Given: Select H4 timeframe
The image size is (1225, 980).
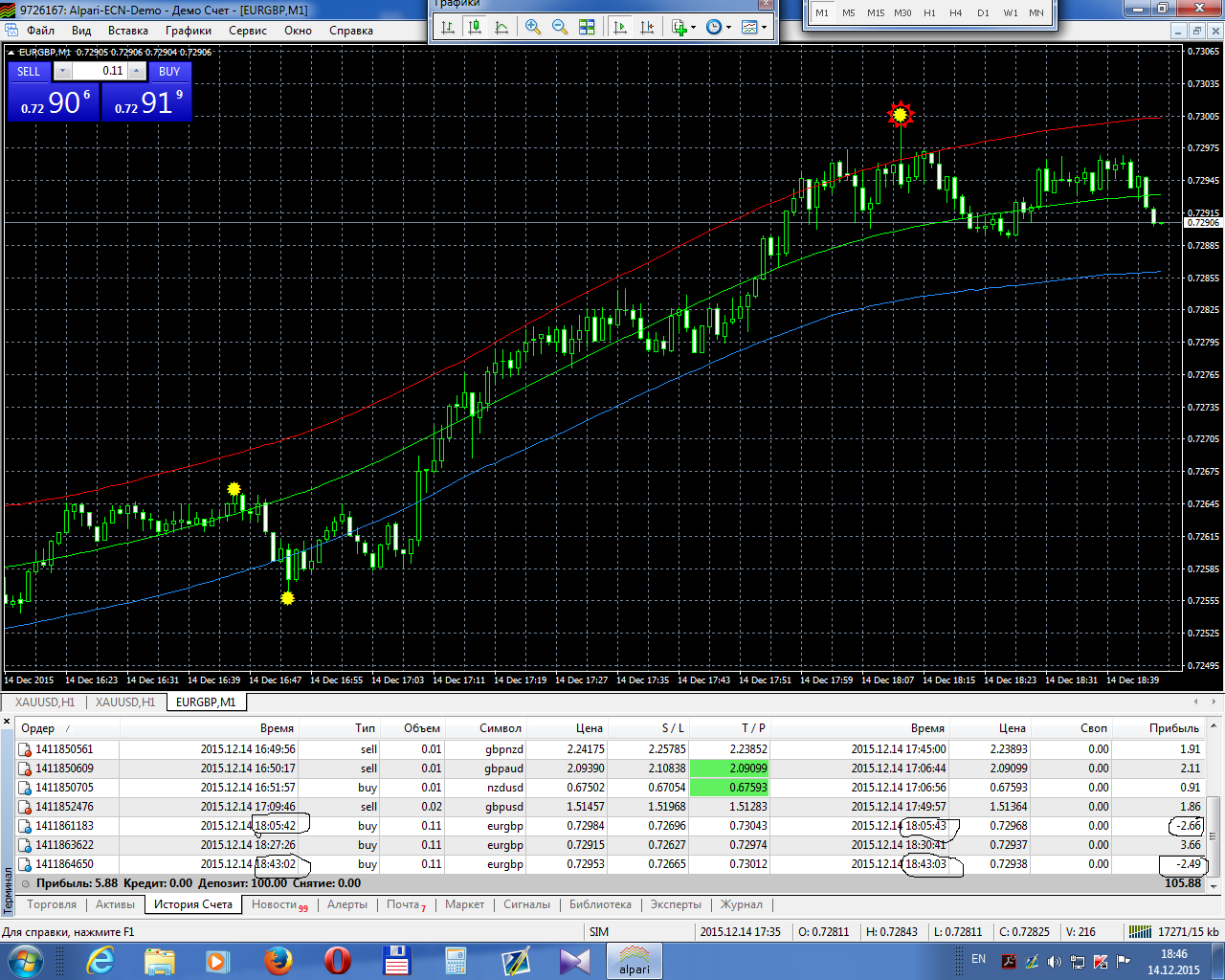Looking at the screenshot, I should pyautogui.click(x=955, y=13).
